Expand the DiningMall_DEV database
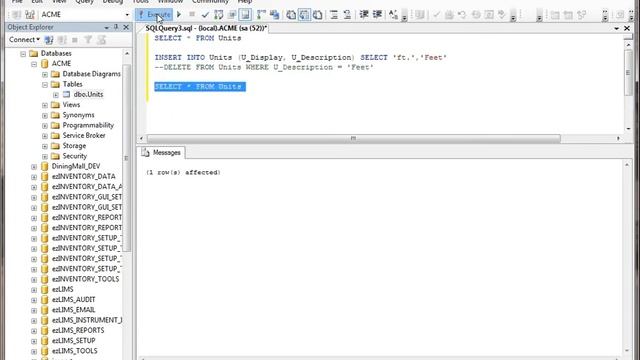 point(34,167)
